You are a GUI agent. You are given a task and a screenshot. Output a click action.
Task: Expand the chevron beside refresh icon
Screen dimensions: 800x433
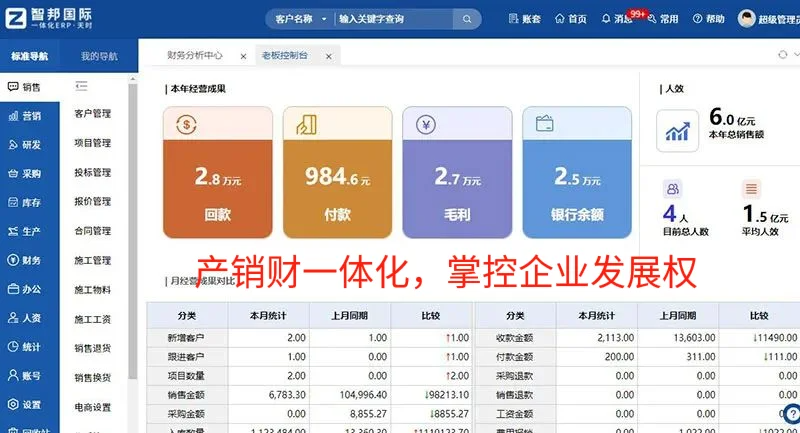tap(796, 55)
